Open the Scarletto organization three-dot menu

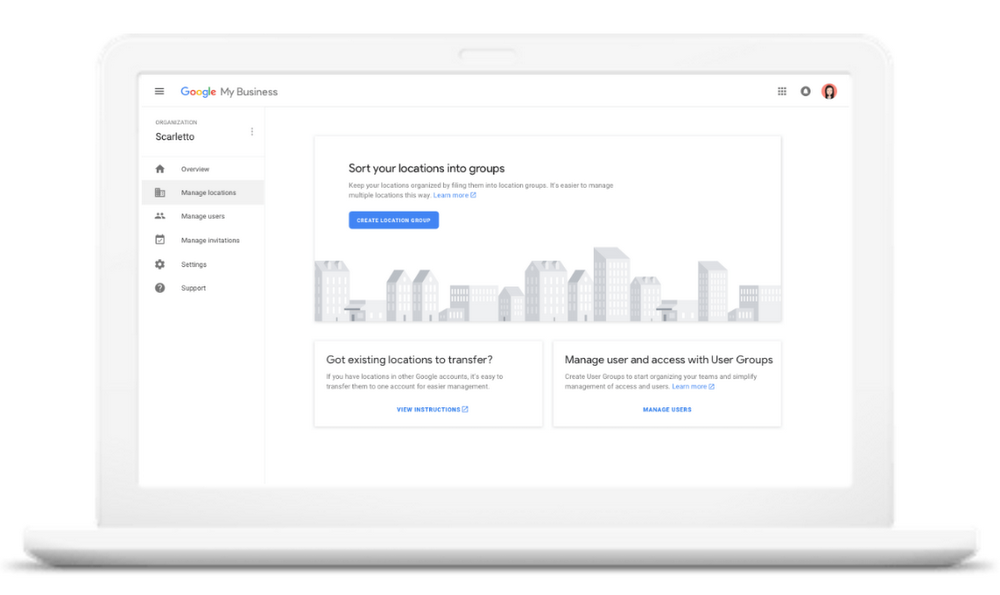(x=252, y=132)
